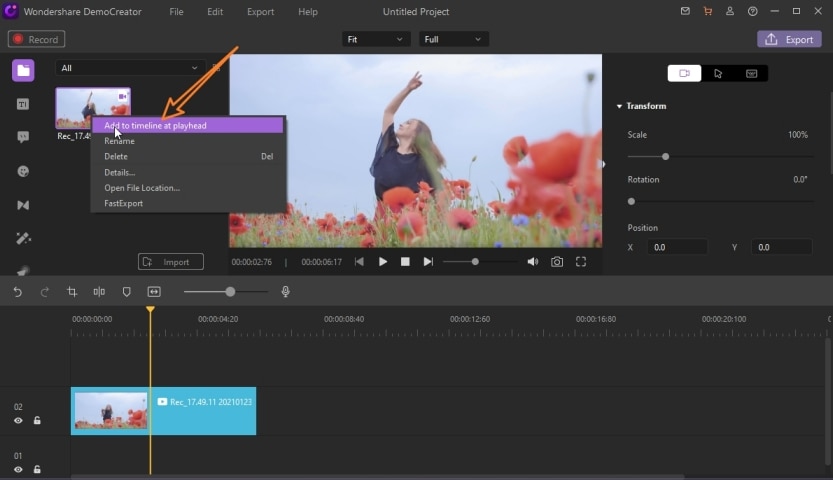The image size is (833, 480).
Task: Click the yellow playhead marker
Action: (x=150, y=309)
